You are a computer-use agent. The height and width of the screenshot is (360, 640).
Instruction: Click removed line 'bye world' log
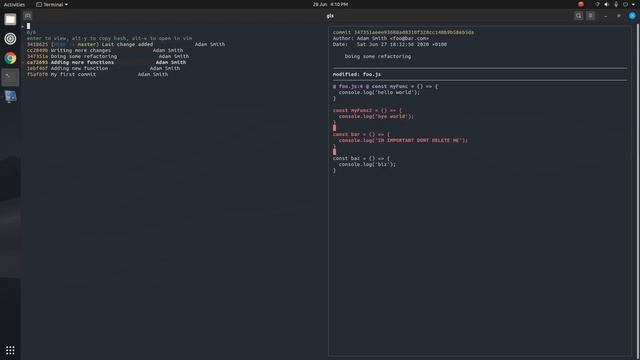tap(376, 116)
